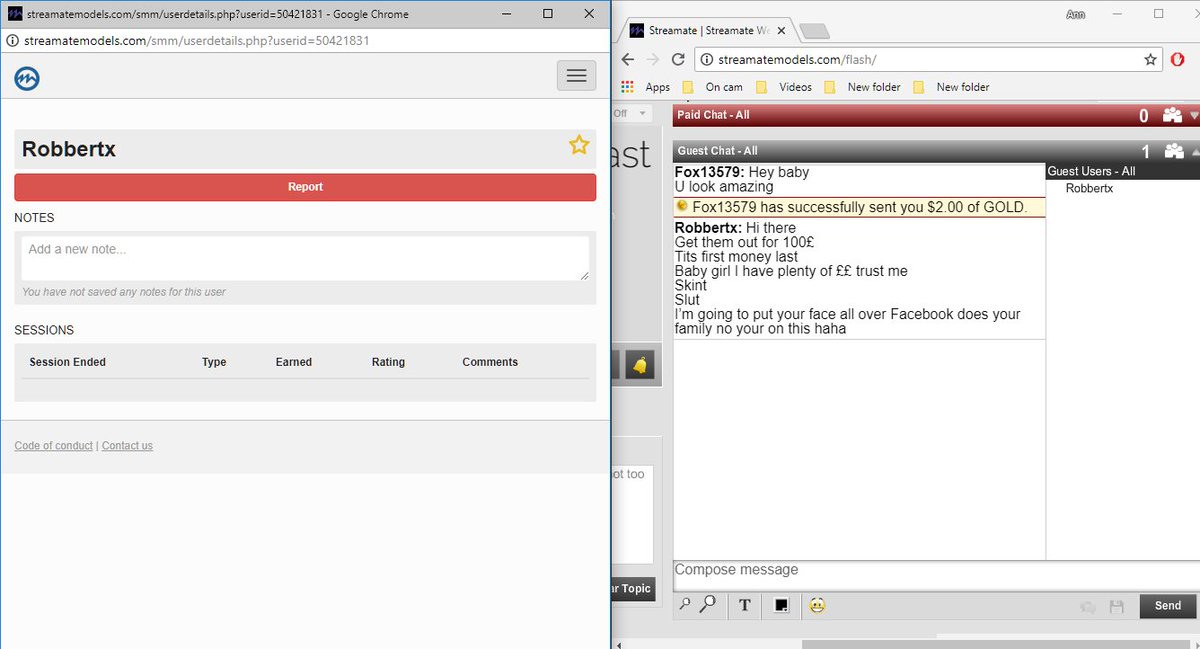Maximize the Streamate Chrome window

pos(1158,14)
